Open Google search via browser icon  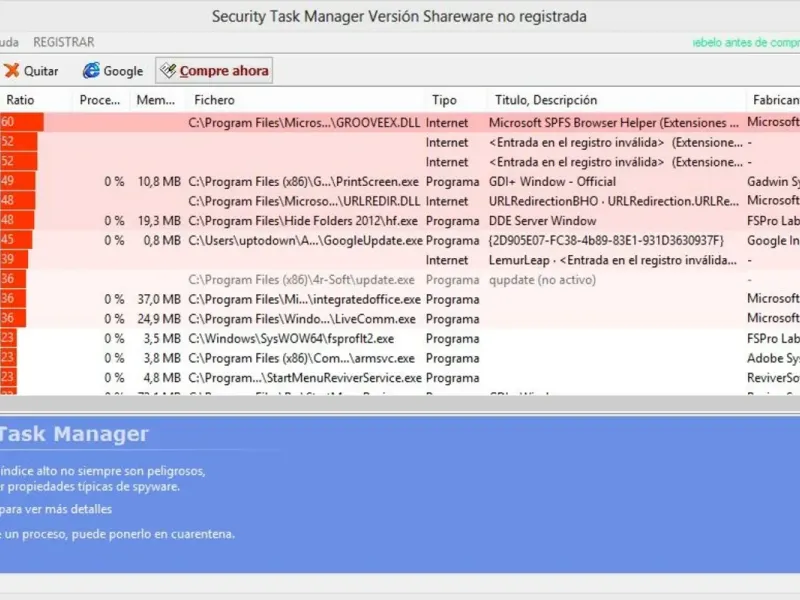click(x=91, y=70)
